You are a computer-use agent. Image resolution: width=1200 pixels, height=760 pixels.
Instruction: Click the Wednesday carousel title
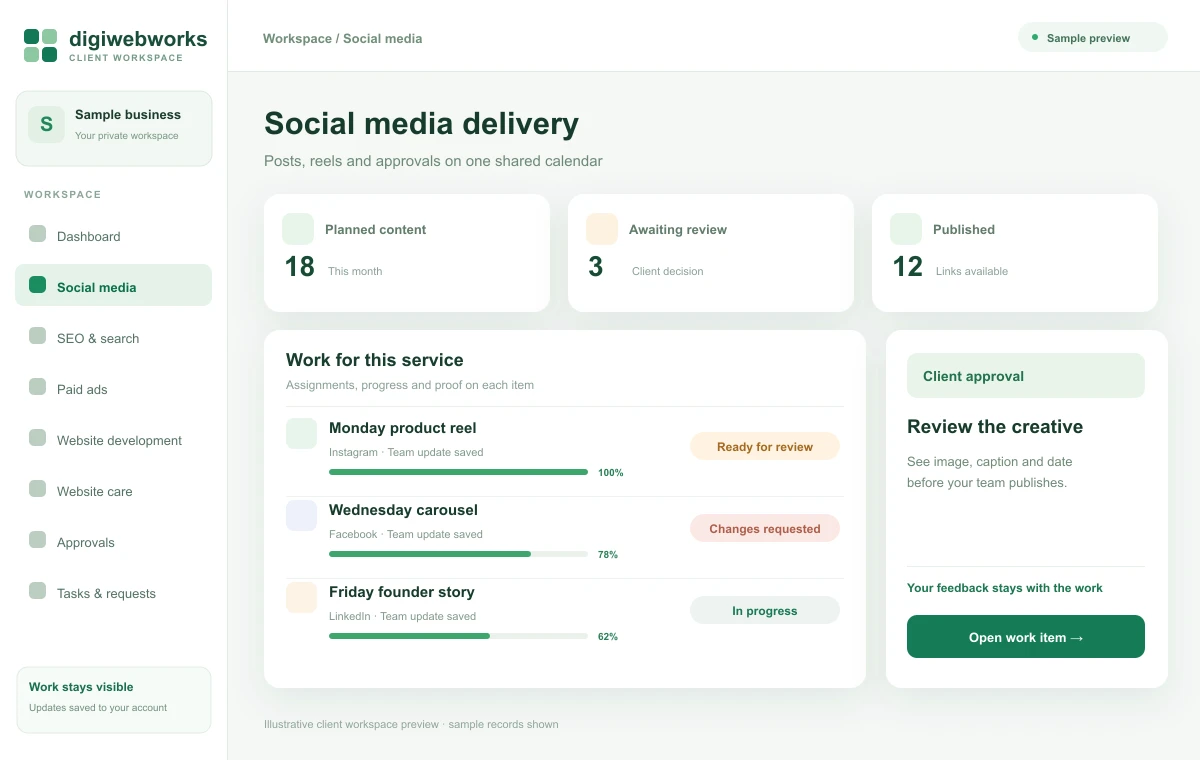tap(404, 510)
